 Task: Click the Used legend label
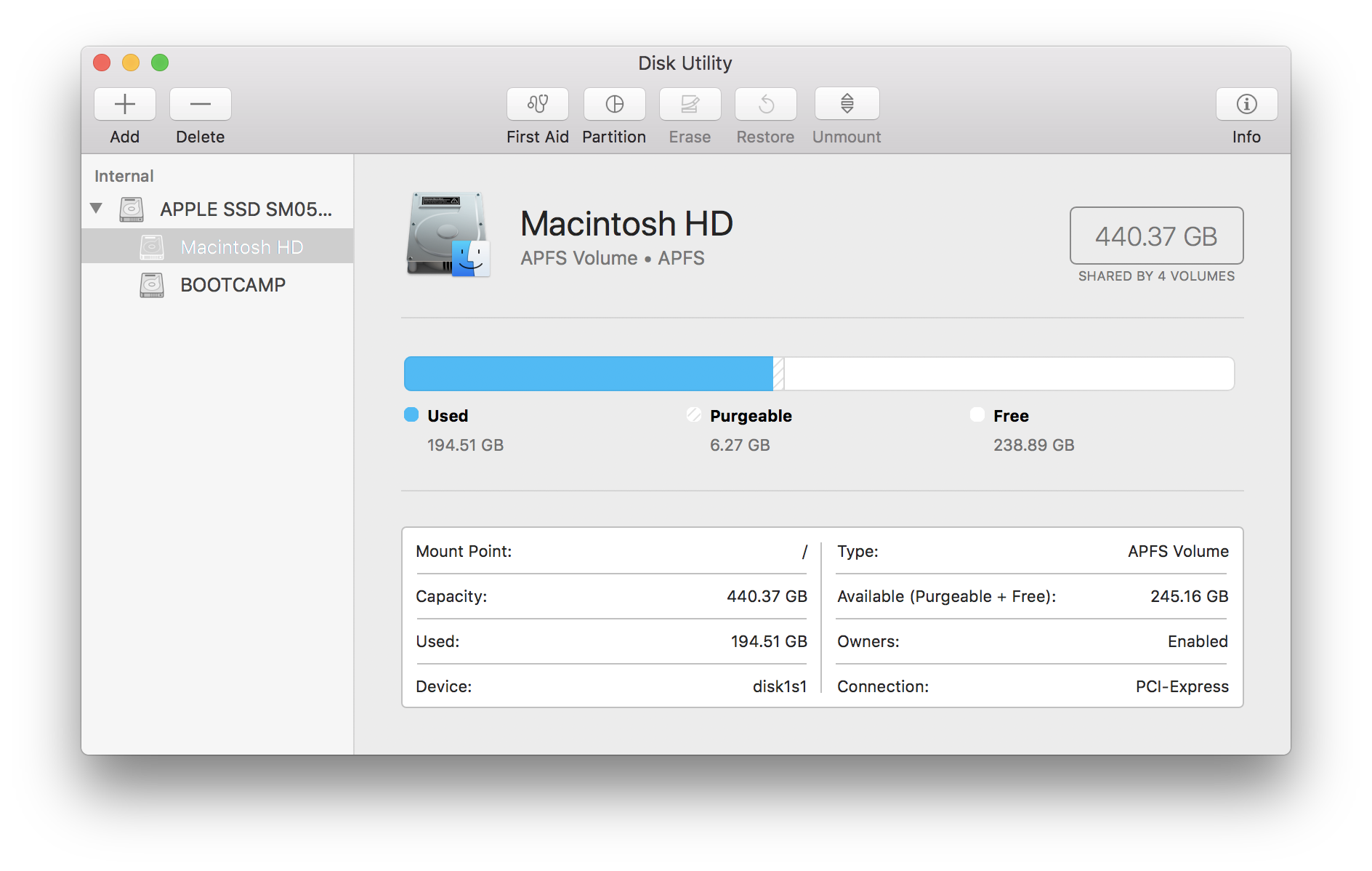[448, 416]
